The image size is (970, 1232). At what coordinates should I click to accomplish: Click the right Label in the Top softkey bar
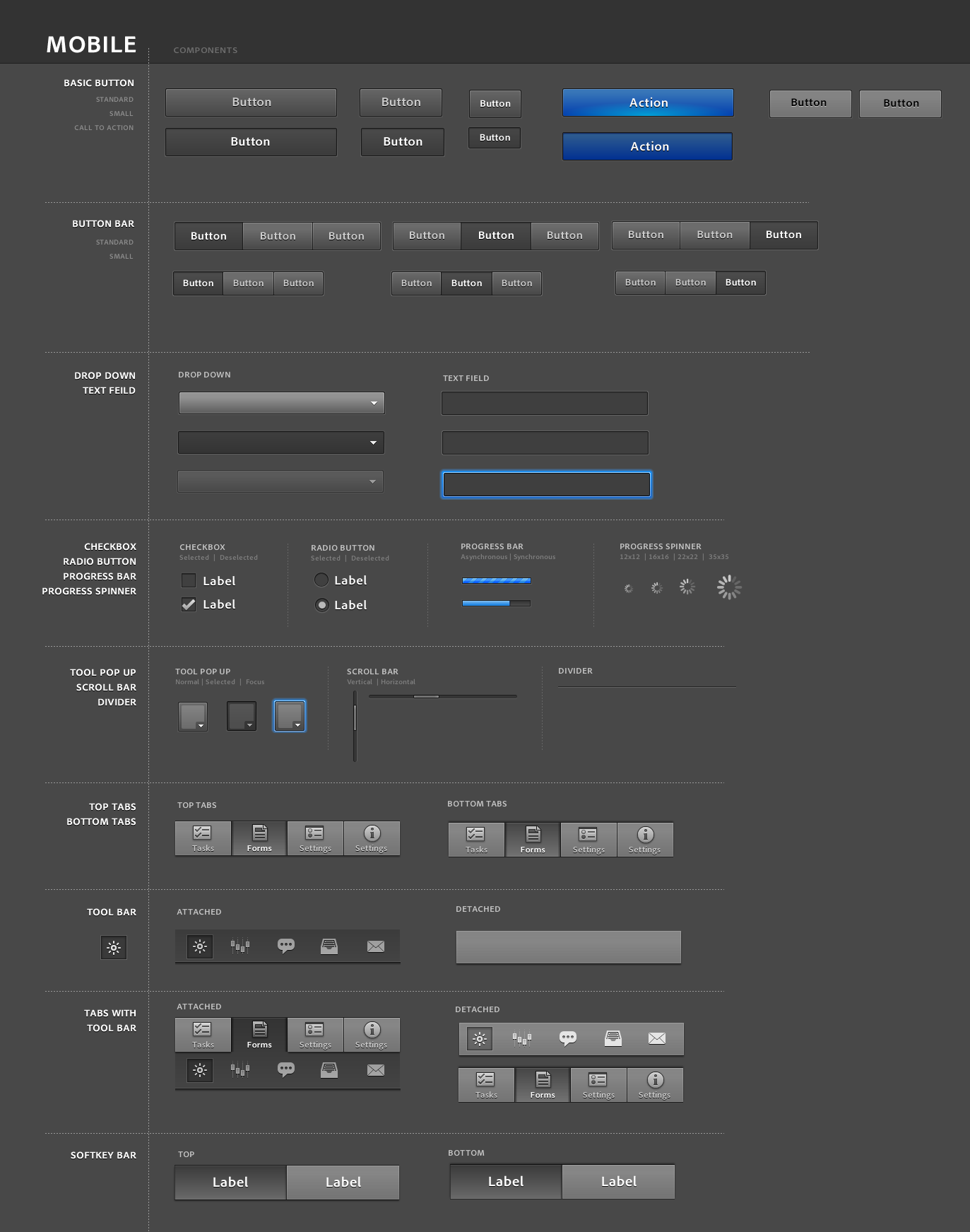(x=343, y=1183)
